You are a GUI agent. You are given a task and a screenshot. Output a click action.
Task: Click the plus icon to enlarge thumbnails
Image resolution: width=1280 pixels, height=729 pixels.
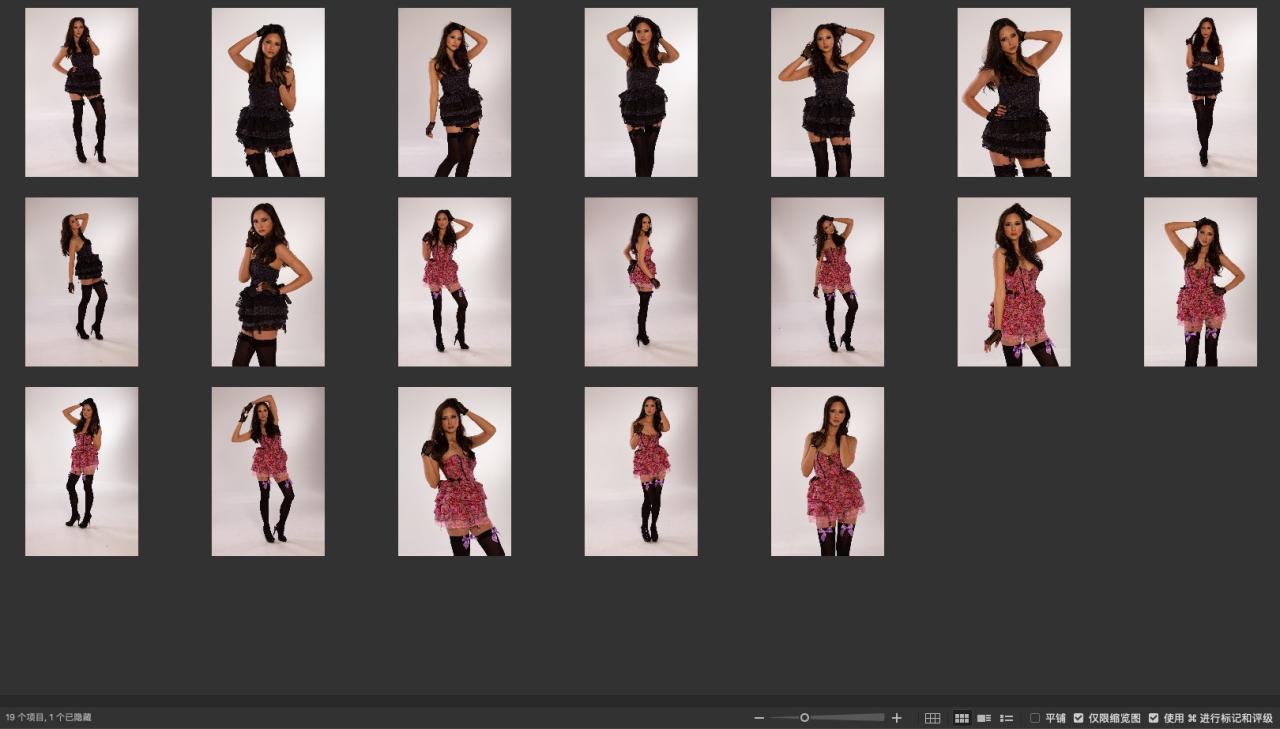coord(897,718)
